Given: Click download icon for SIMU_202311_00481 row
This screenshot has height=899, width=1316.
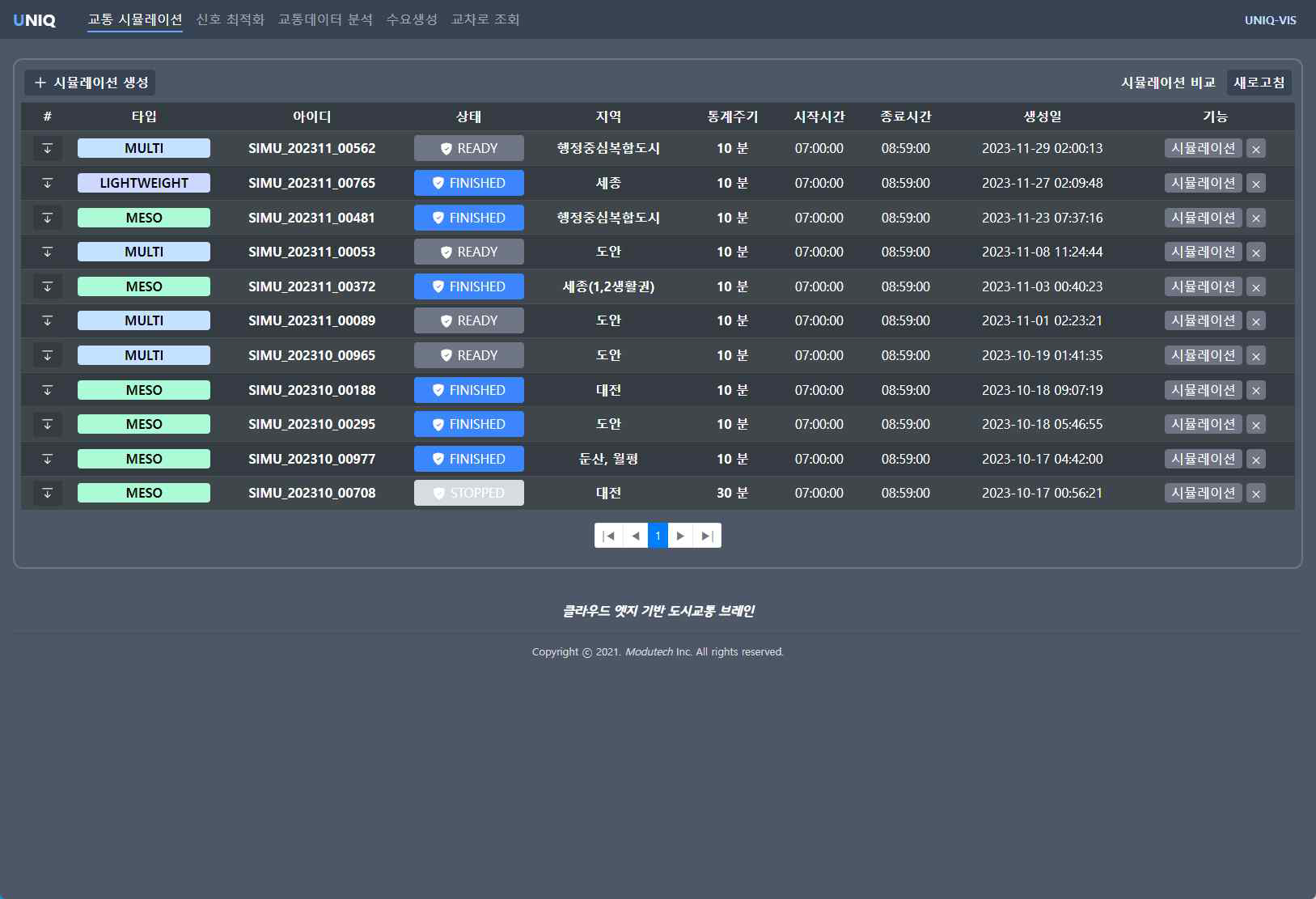Looking at the screenshot, I should 48,218.
